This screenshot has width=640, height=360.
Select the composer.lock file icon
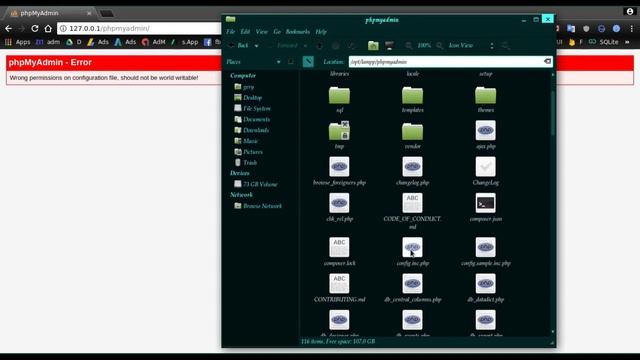tap(339, 247)
